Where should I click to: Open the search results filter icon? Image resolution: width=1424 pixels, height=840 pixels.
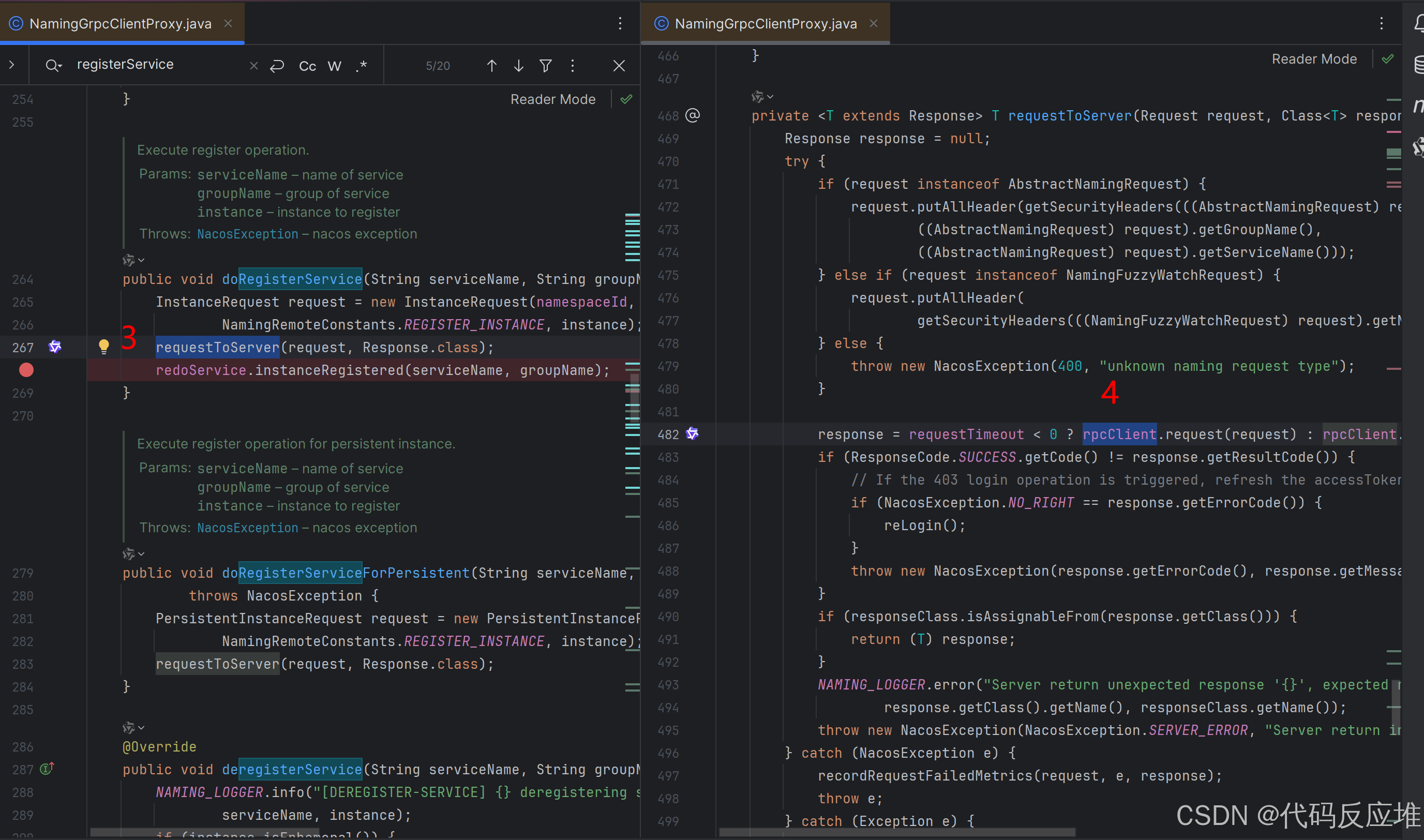[546, 66]
